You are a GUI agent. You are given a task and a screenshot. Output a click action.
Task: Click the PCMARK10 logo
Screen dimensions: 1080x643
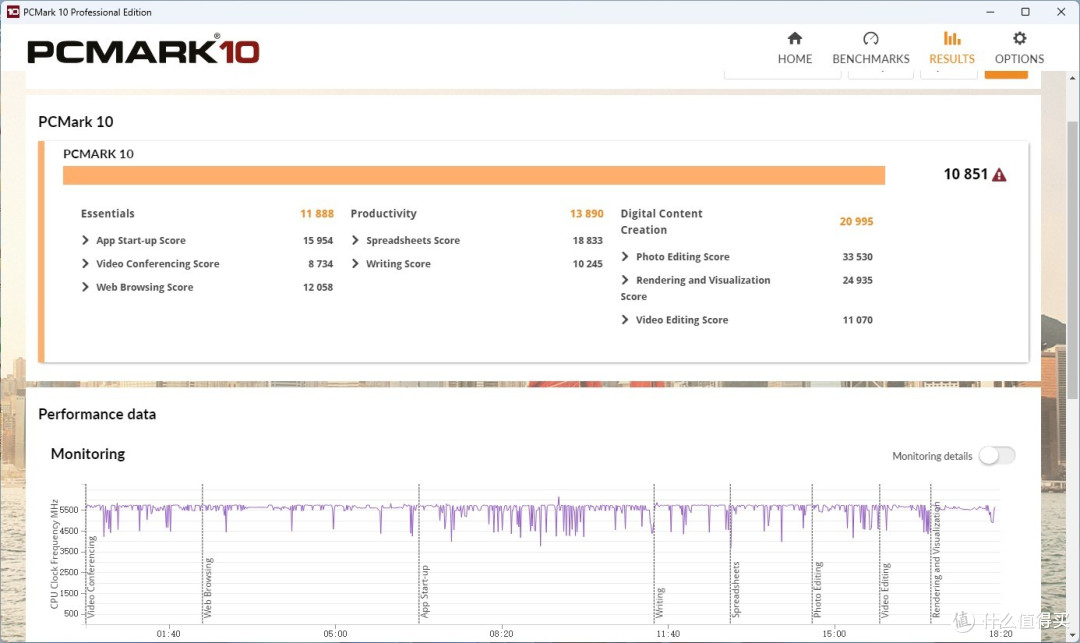[143, 51]
